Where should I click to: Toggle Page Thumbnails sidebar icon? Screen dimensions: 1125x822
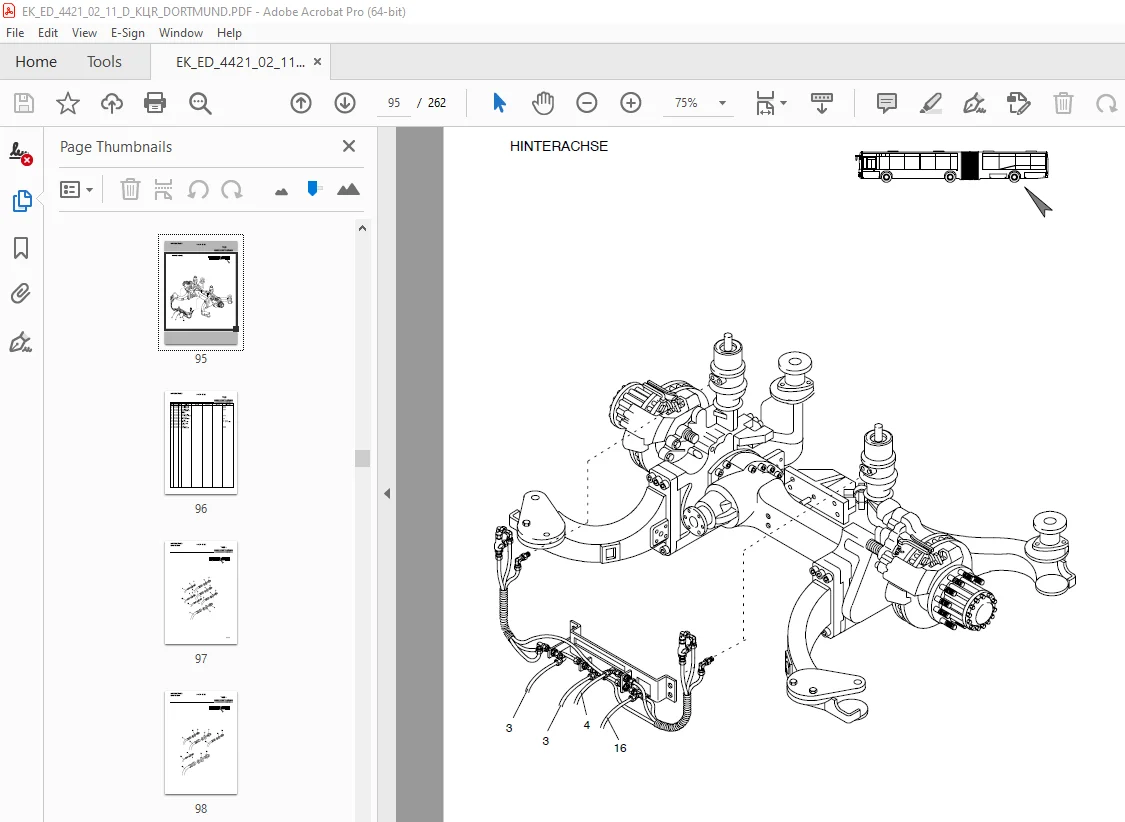[22, 201]
